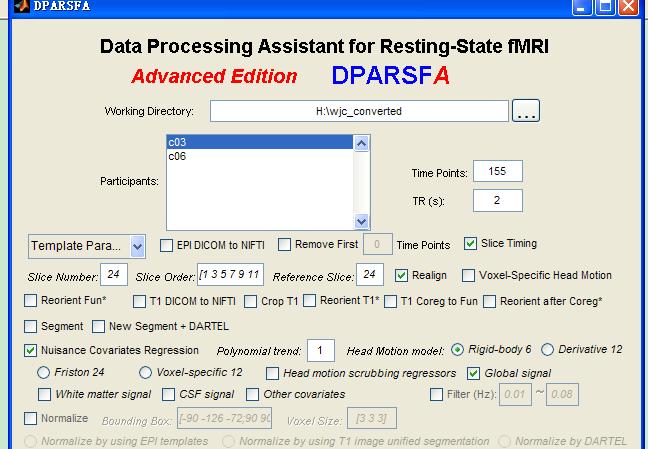Check New Segment + DARTEL checkbox
Image resolution: width=648 pixels, height=449 pixels.
coord(98,326)
